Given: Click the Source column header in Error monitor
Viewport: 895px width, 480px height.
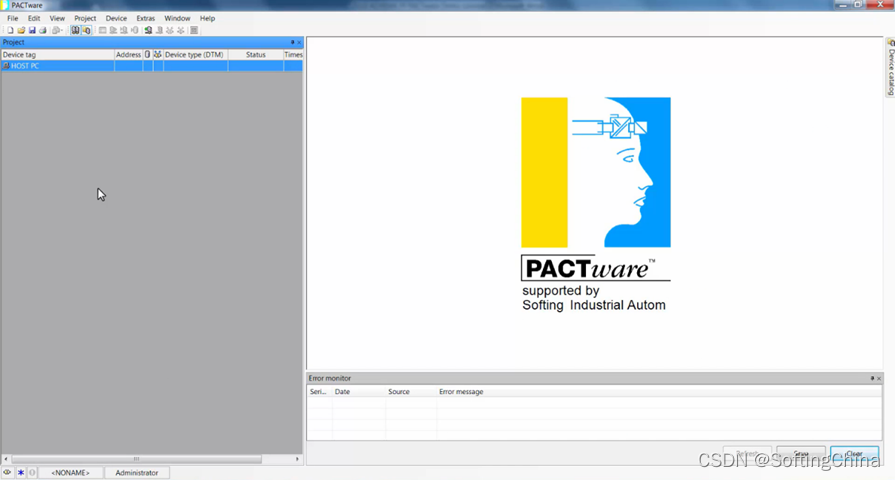Looking at the screenshot, I should (x=411, y=392).
